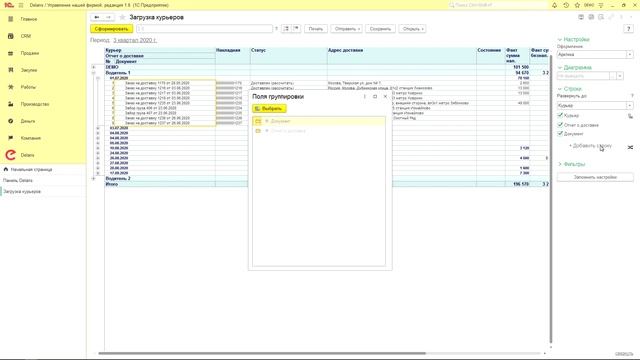Open the service settings lines icon

(x=601, y=5)
